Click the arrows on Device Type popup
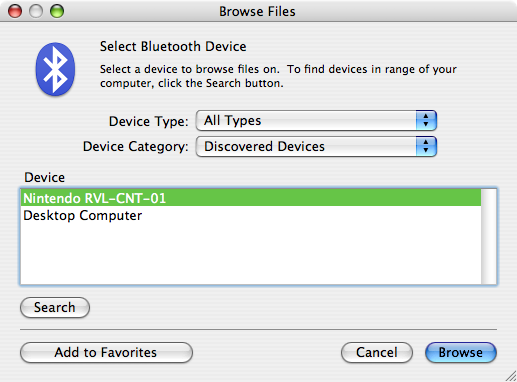The height and width of the screenshot is (382, 517). click(x=426, y=120)
